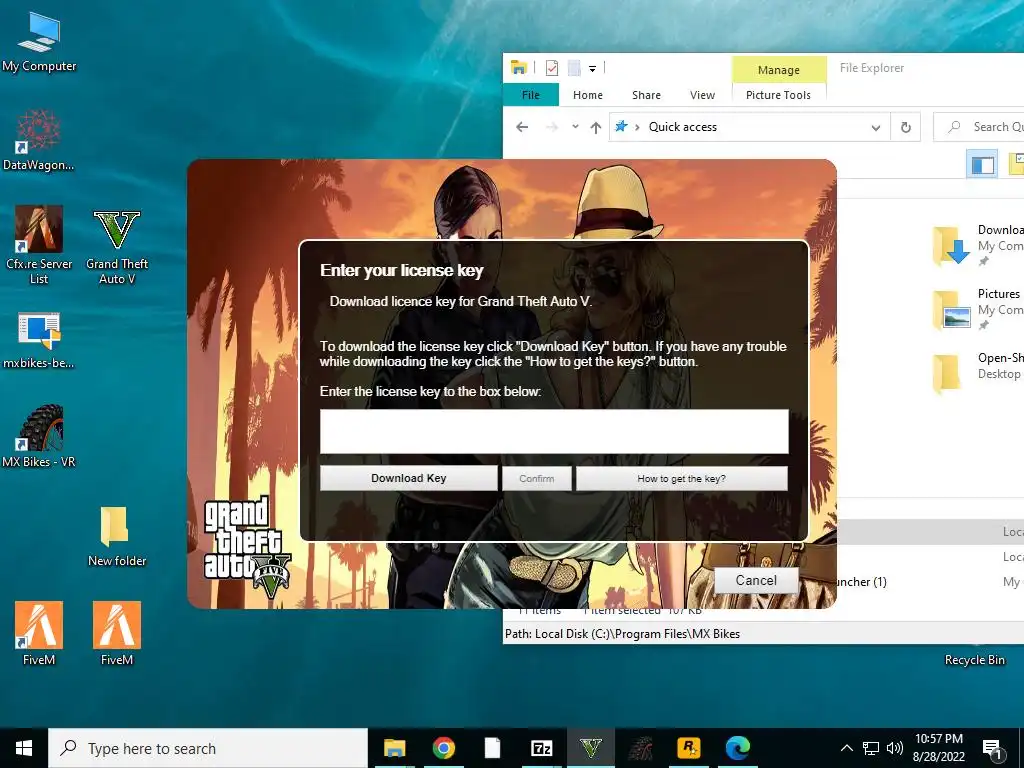Open the volume control tray icon
This screenshot has height=768, width=1024.
pyautogui.click(x=895, y=748)
